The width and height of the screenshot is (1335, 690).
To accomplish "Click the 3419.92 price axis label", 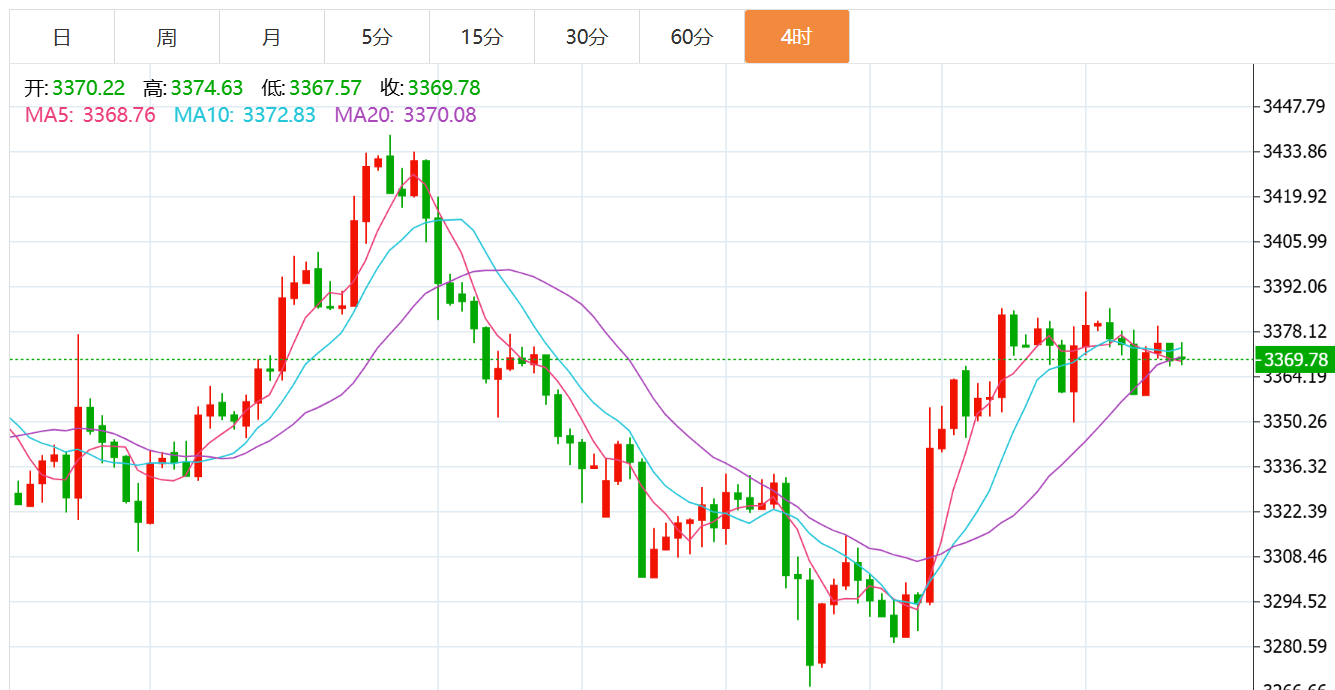I will 1294,197.
